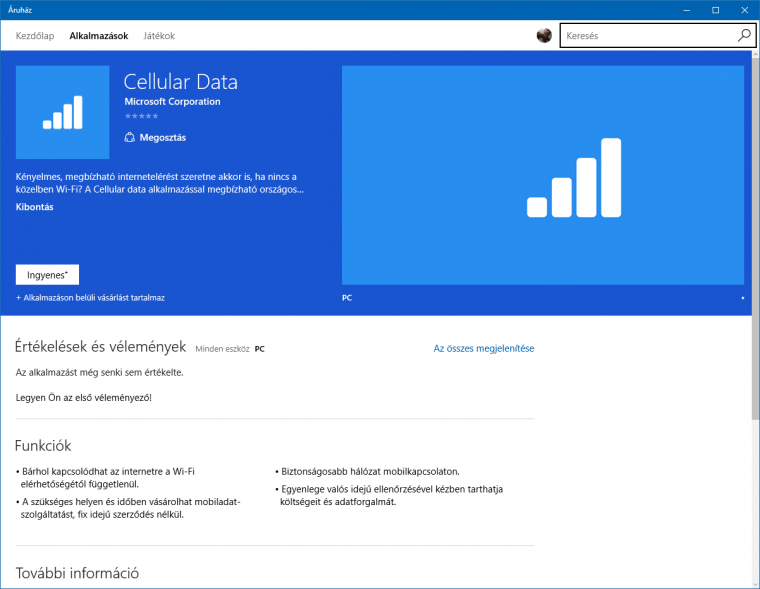Click the 'További információ' heading

(x=77, y=573)
